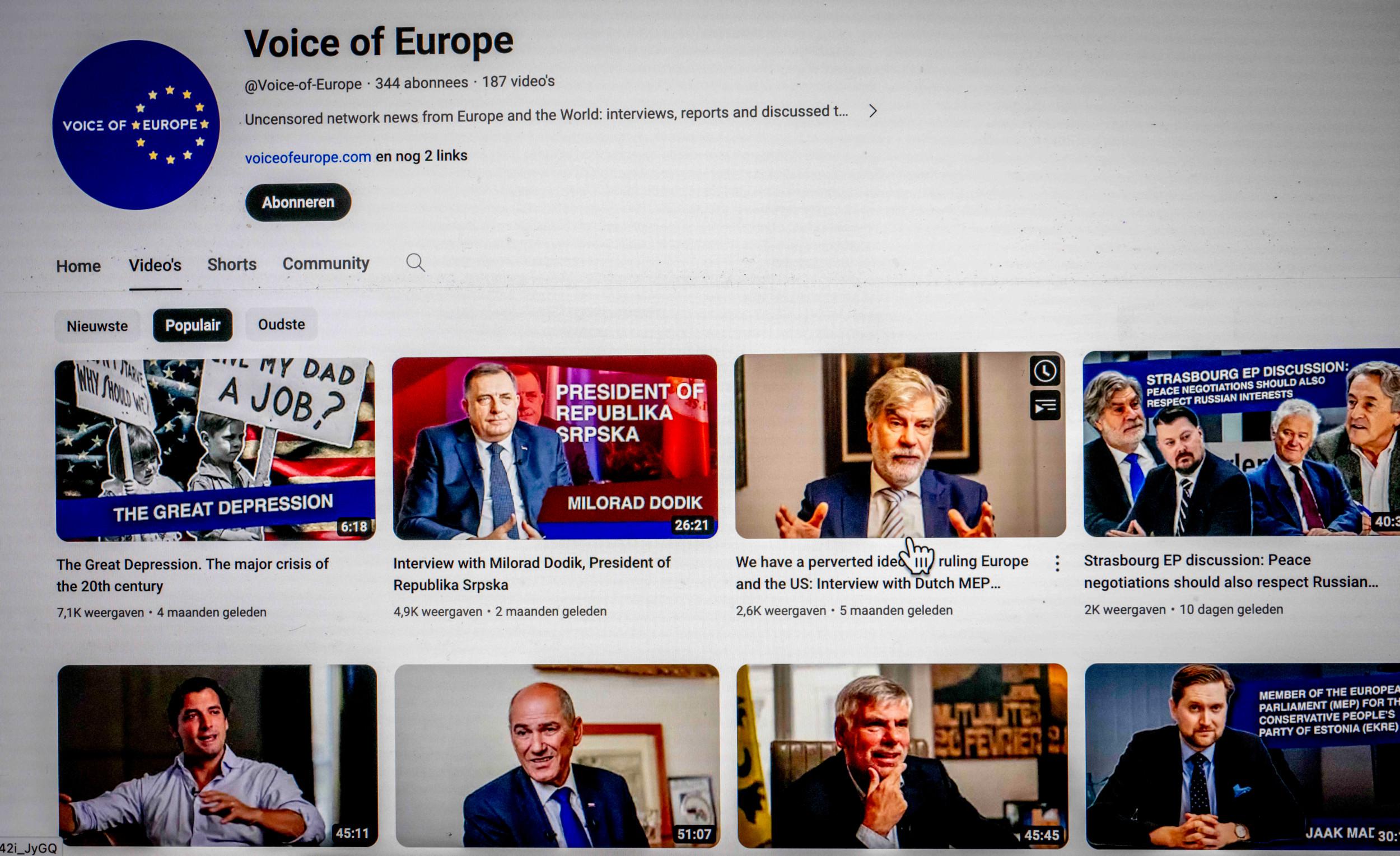Click '7,1K weergaven' under Great Depression
1400x856 pixels.
(100, 613)
